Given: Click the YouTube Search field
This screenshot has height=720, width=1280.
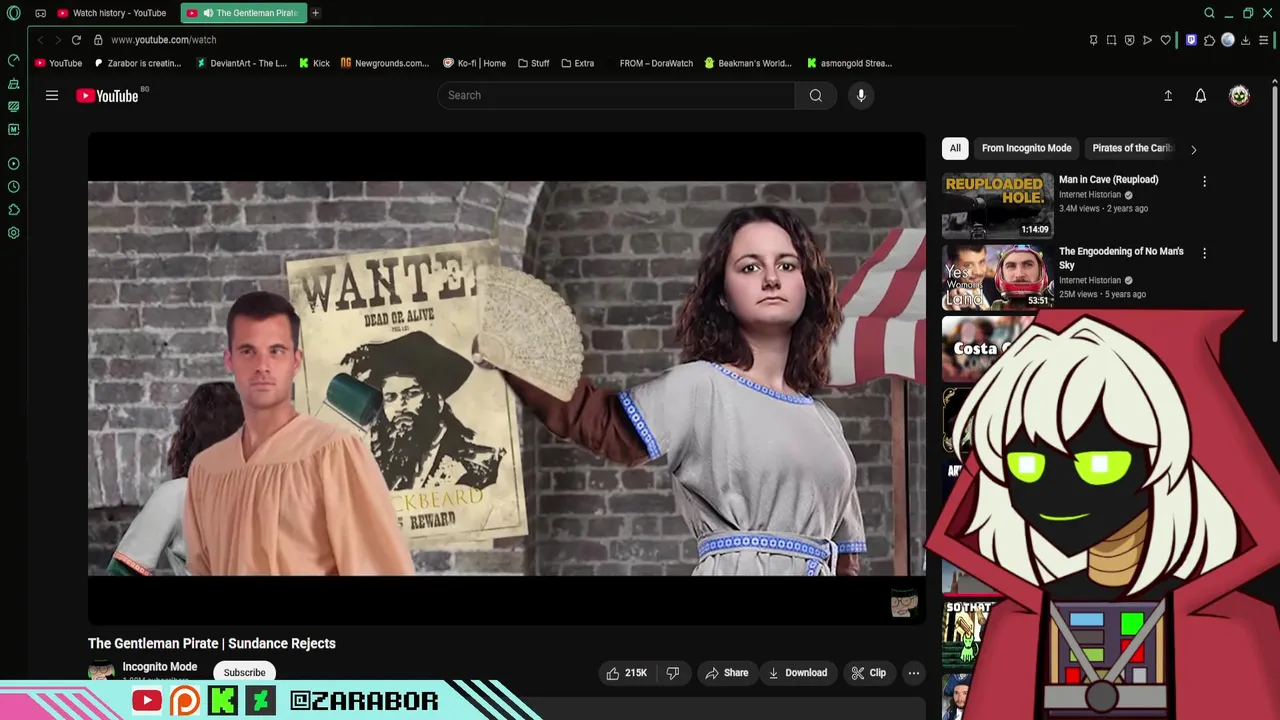Looking at the screenshot, I should click(616, 95).
